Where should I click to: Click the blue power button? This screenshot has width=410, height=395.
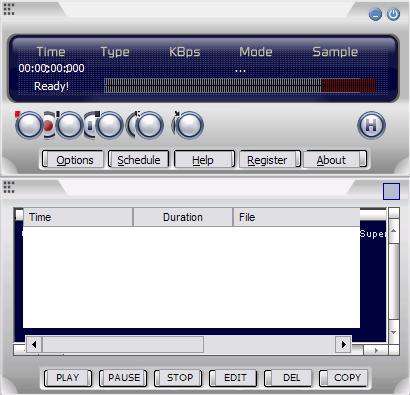pyautogui.click(x=393, y=15)
